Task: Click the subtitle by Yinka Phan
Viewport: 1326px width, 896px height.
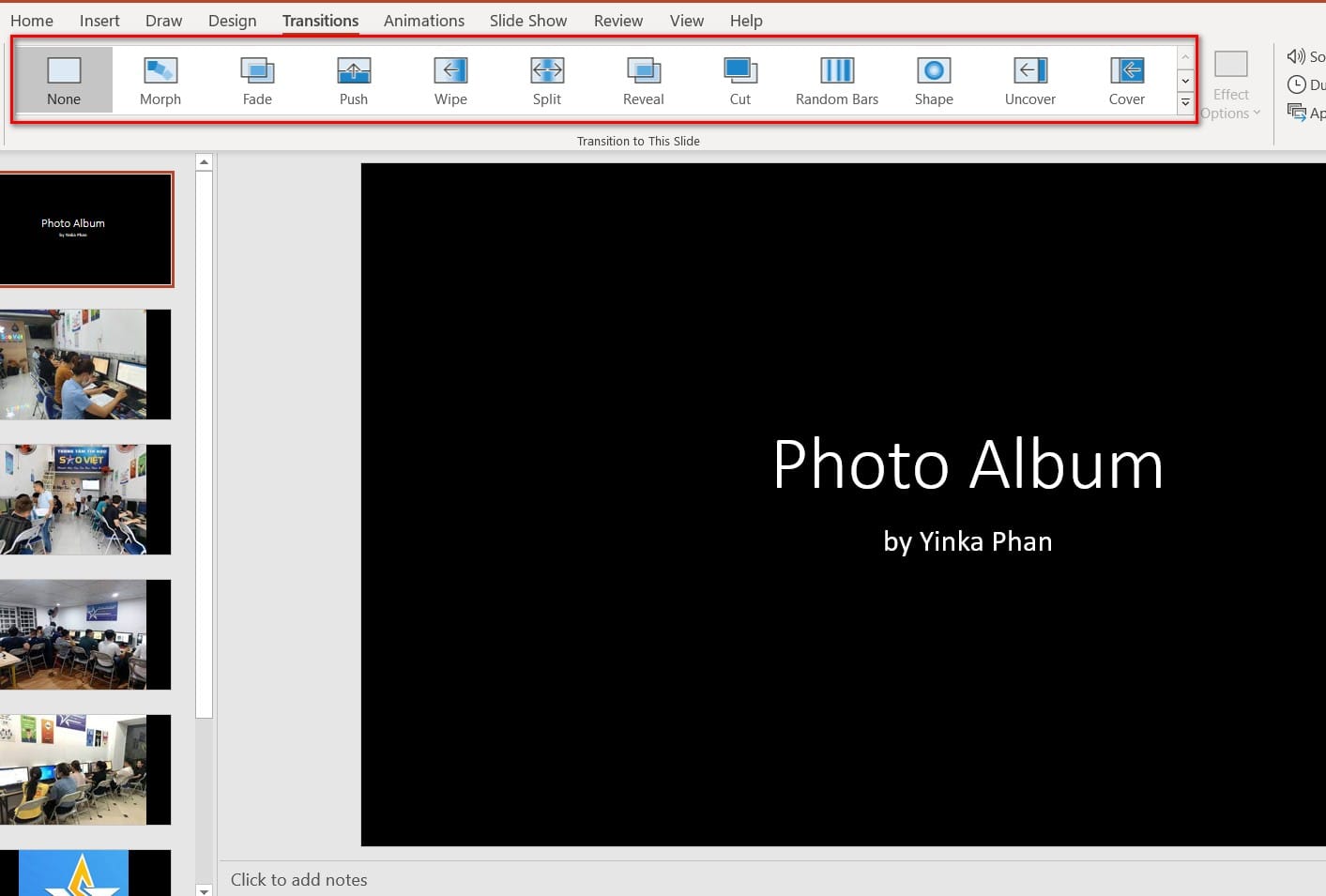Action: tap(968, 541)
